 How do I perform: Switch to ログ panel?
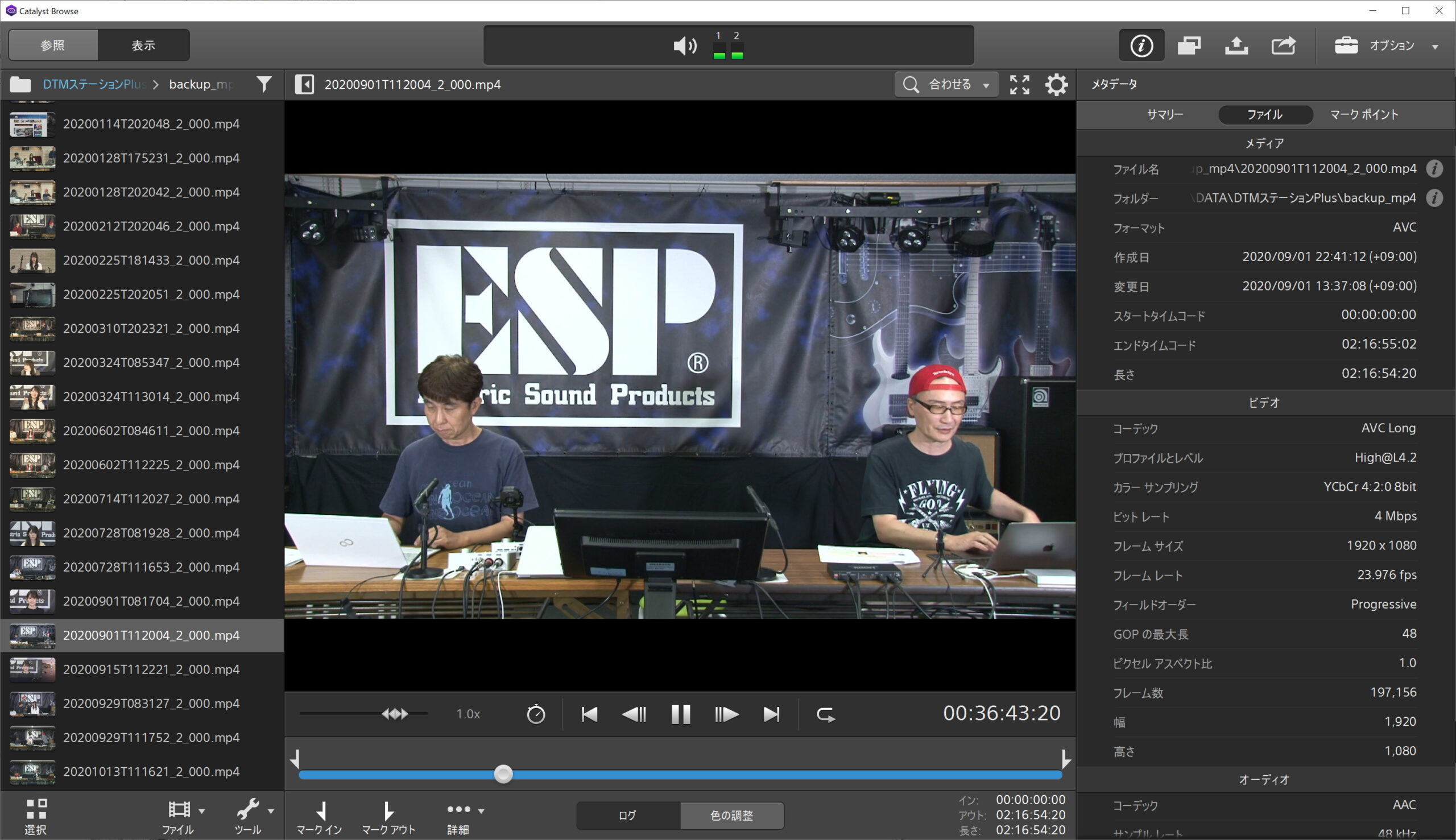click(x=628, y=815)
